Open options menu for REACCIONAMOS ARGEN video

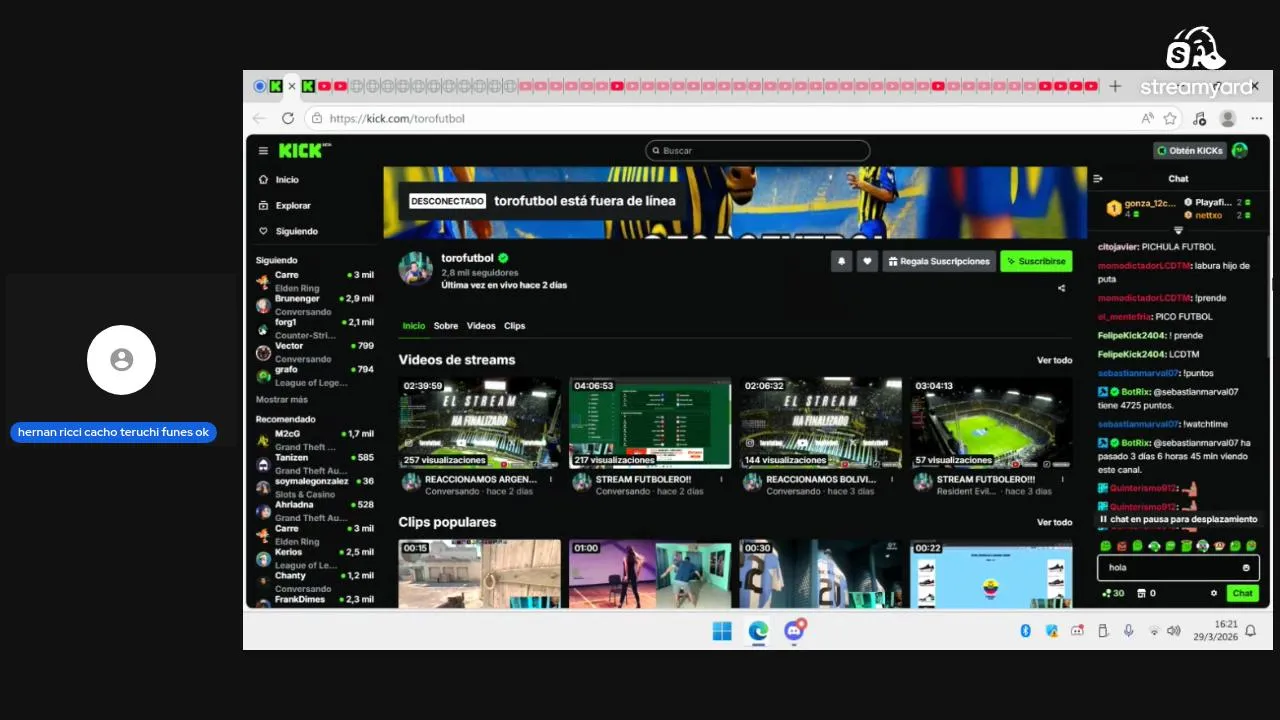(x=551, y=479)
